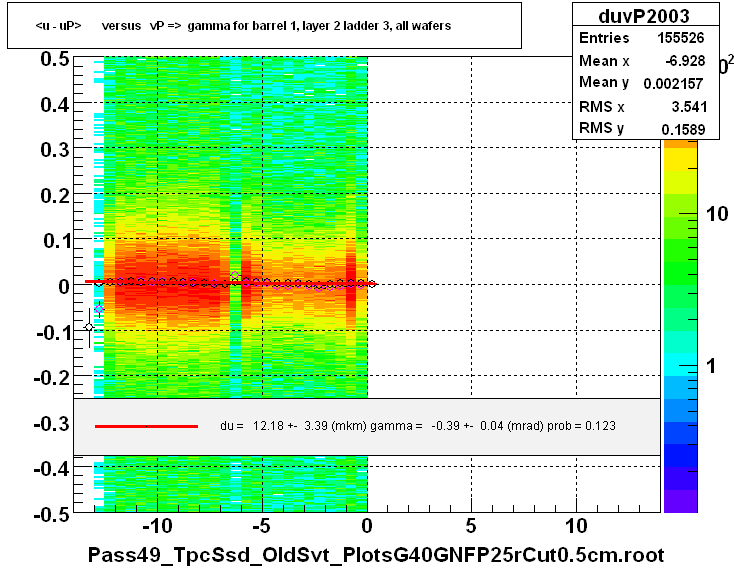
Task: Select the Mean x -6.928 row
Action: (x=642, y=61)
